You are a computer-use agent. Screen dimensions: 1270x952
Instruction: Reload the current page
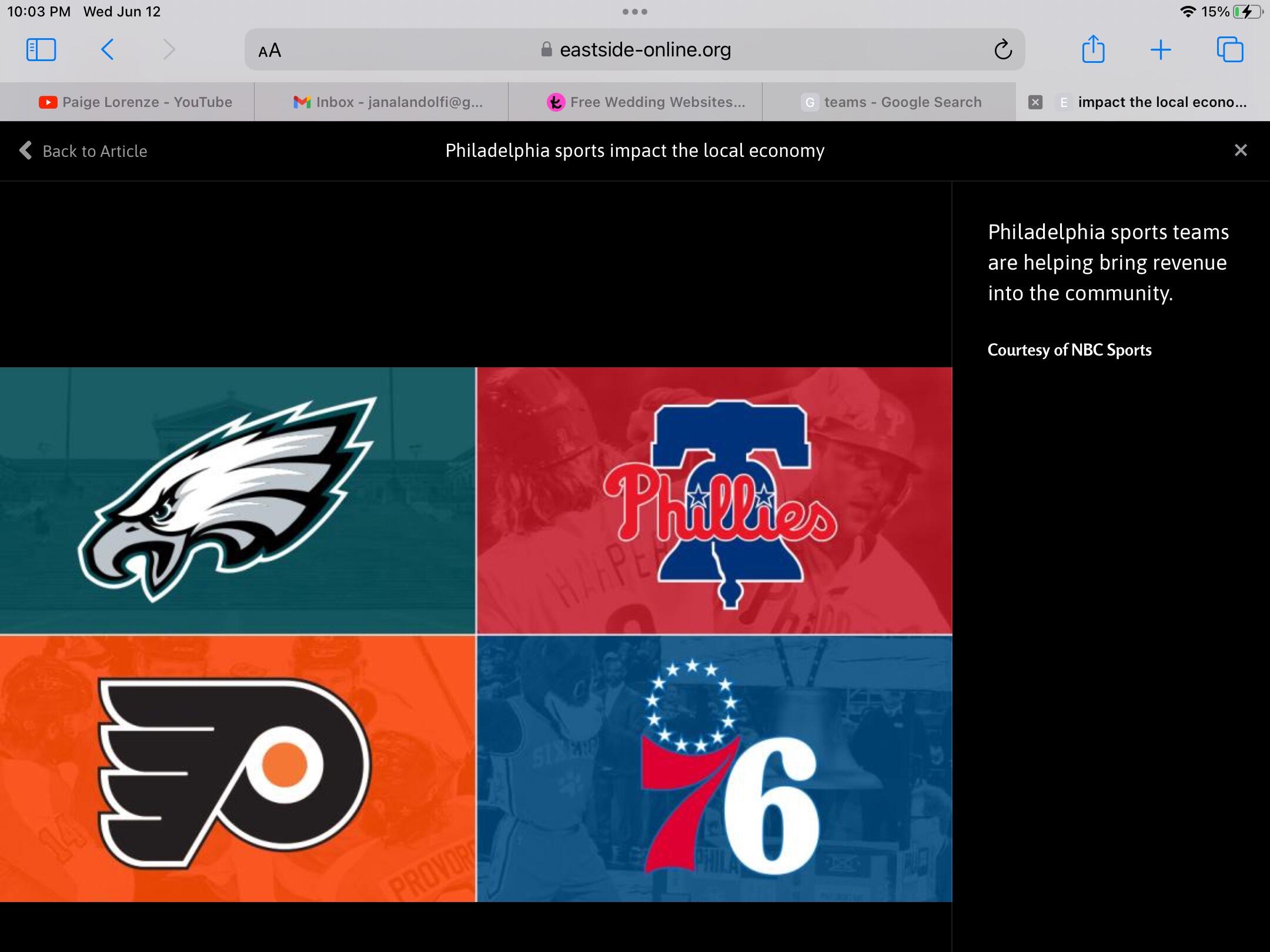point(1003,50)
